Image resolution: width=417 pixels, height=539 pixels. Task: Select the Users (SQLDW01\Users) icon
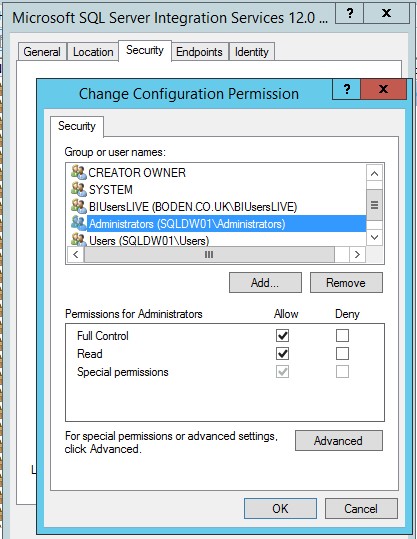[79, 240]
